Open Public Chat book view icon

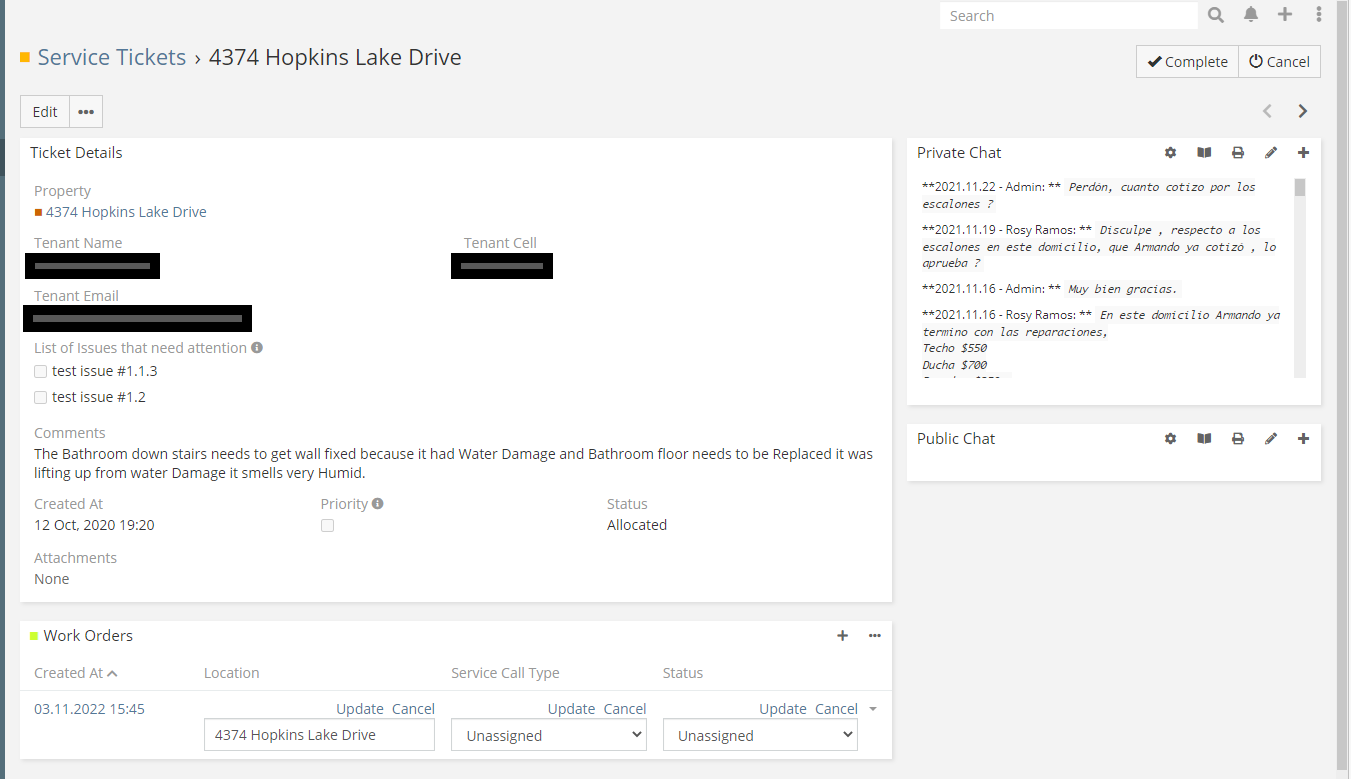pyautogui.click(x=1204, y=439)
